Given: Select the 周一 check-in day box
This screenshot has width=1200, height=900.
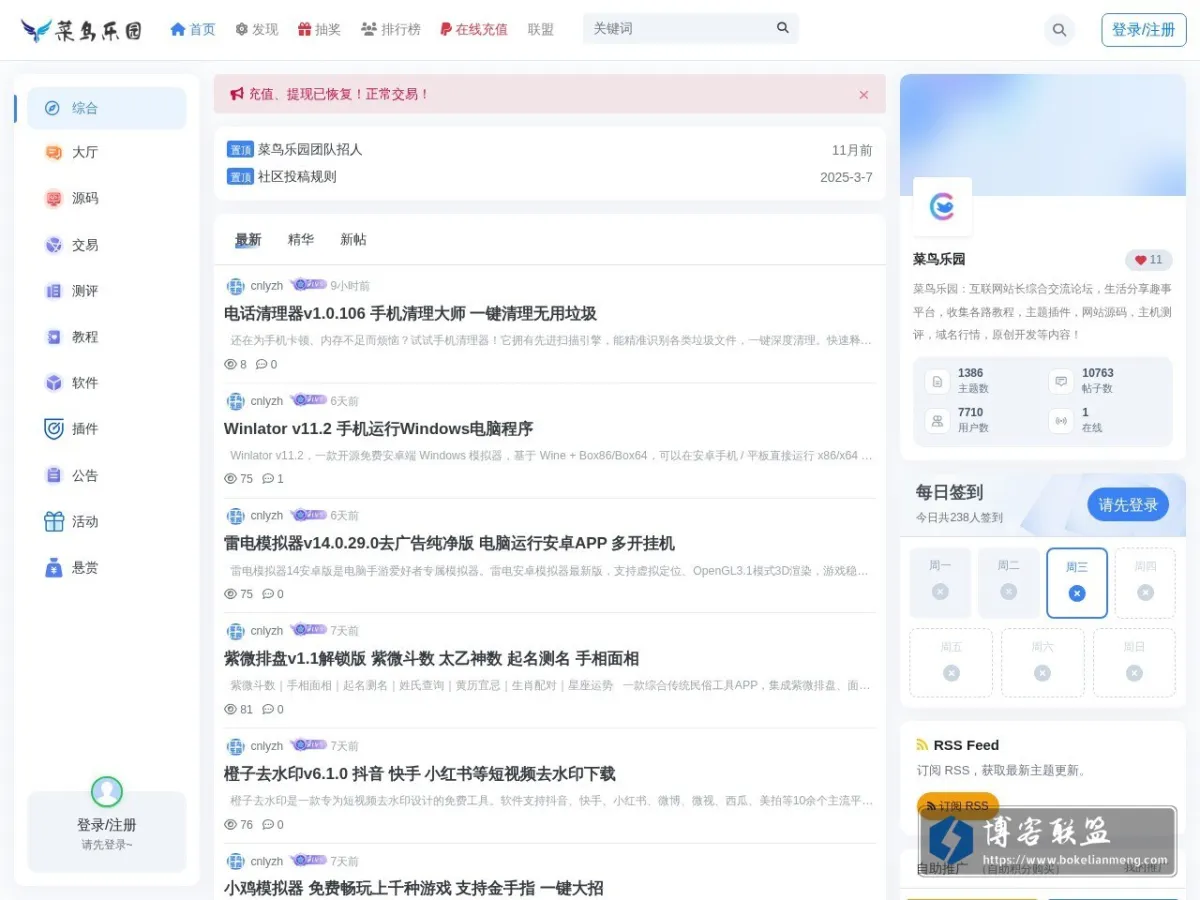Looking at the screenshot, I should click(x=940, y=582).
